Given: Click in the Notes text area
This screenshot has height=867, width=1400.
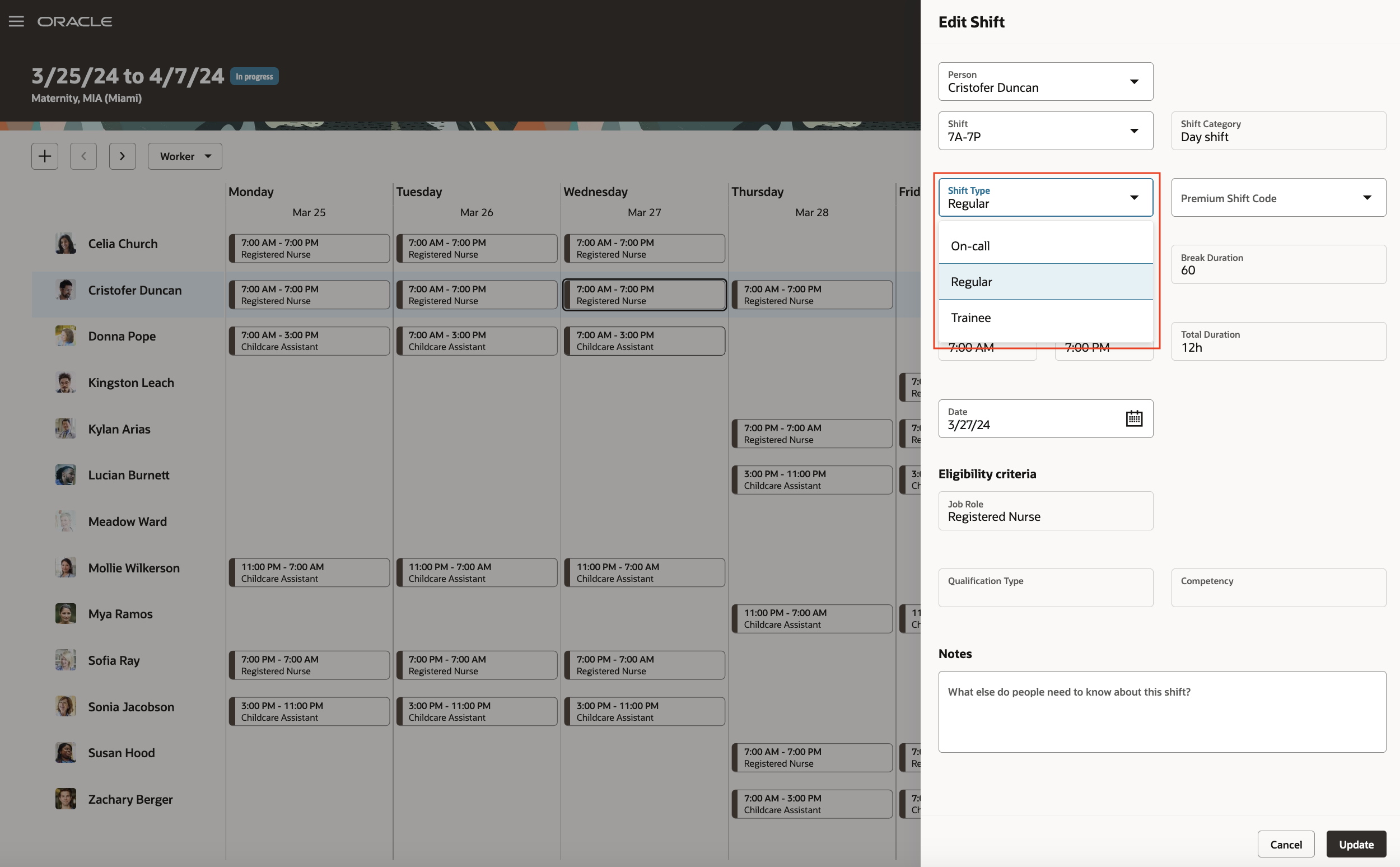Looking at the screenshot, I should click(x=1161, y=712).
